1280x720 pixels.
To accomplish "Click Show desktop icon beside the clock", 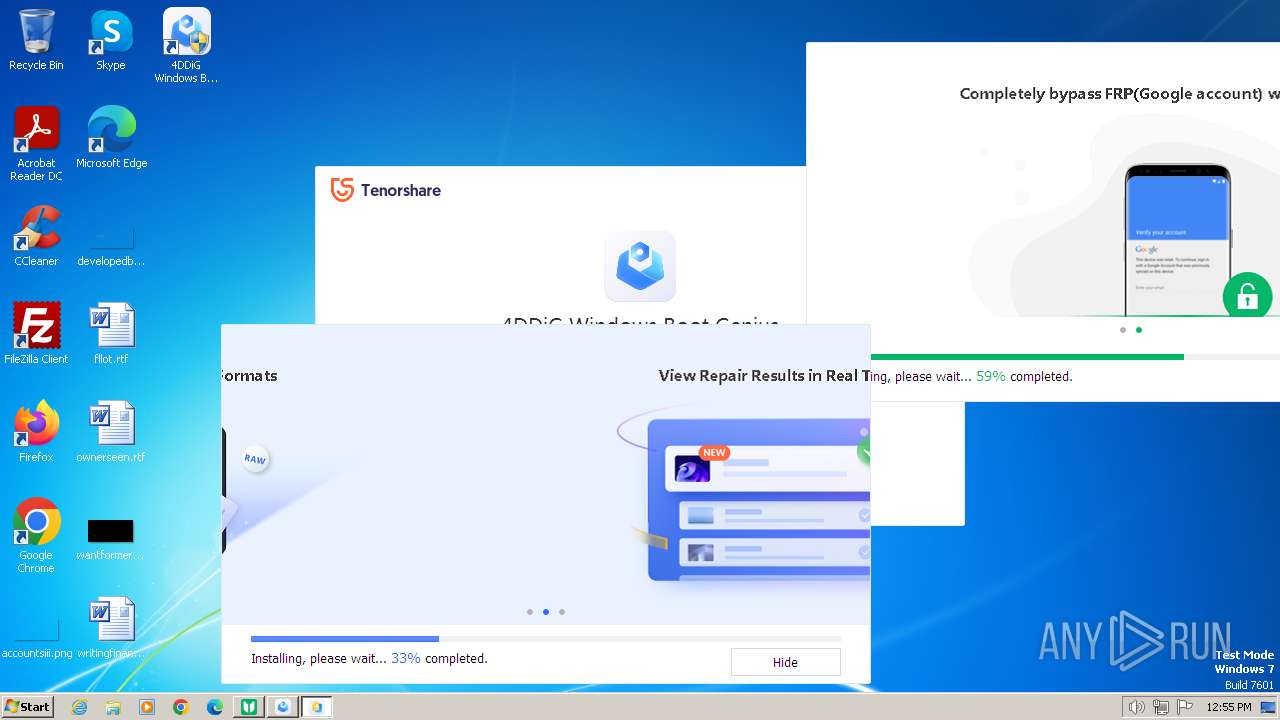I will [x=1268, y=707].
